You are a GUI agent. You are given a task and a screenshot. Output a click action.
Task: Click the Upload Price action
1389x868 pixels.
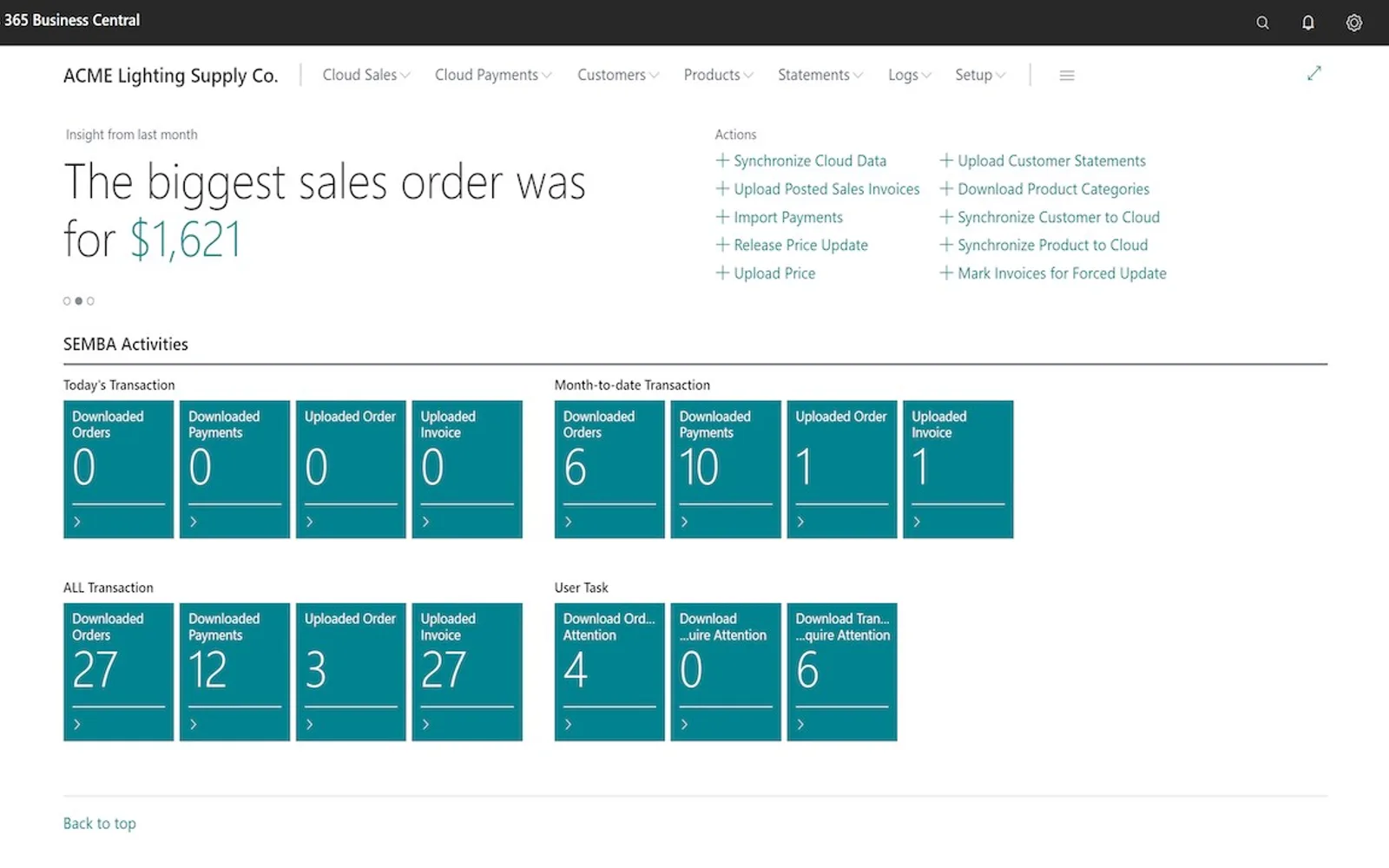(774, 273)
